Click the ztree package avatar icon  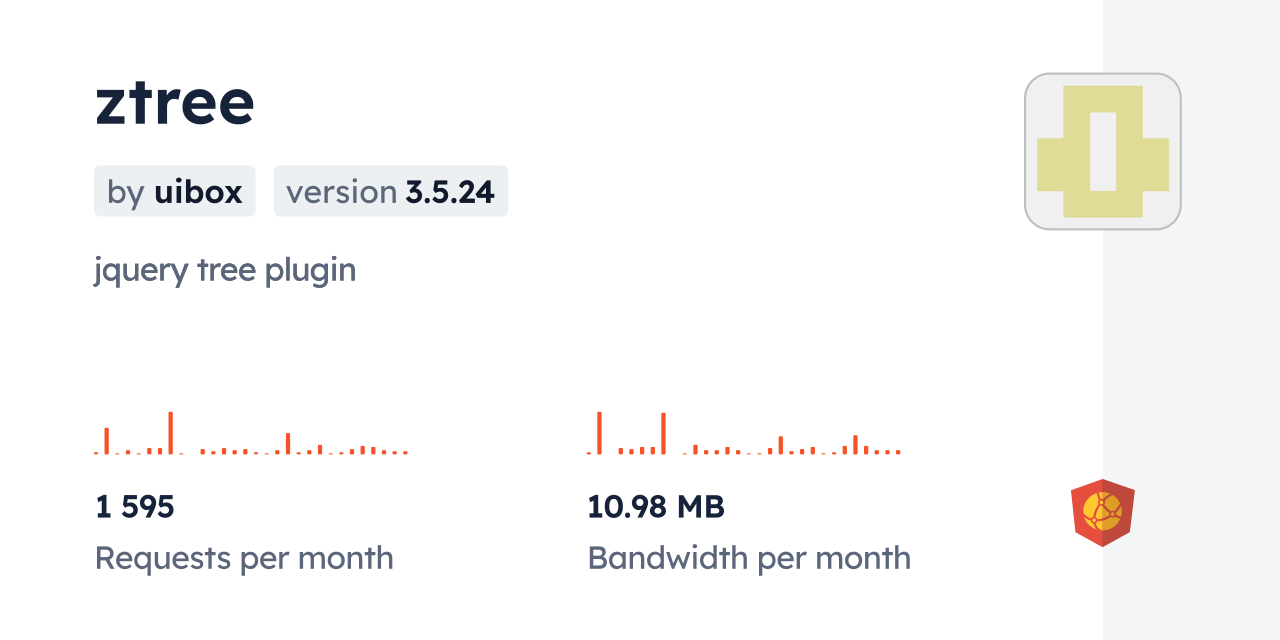[x=1103, y=151]
